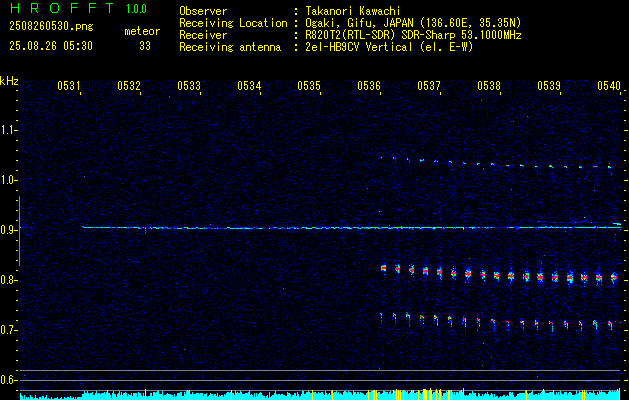Click the 0540 time marker

pyautogui.click(x=609, y=85)
